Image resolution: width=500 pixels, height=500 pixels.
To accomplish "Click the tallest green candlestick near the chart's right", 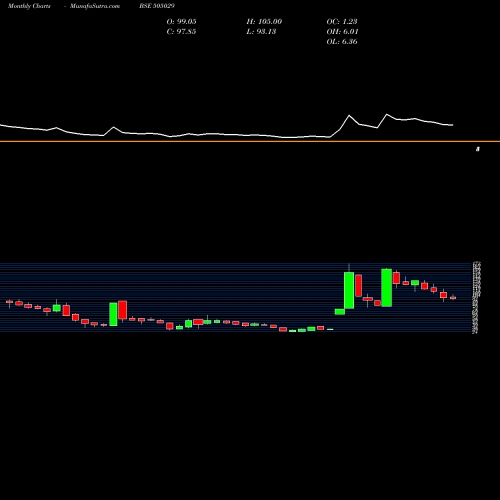I will coord(387,287).
